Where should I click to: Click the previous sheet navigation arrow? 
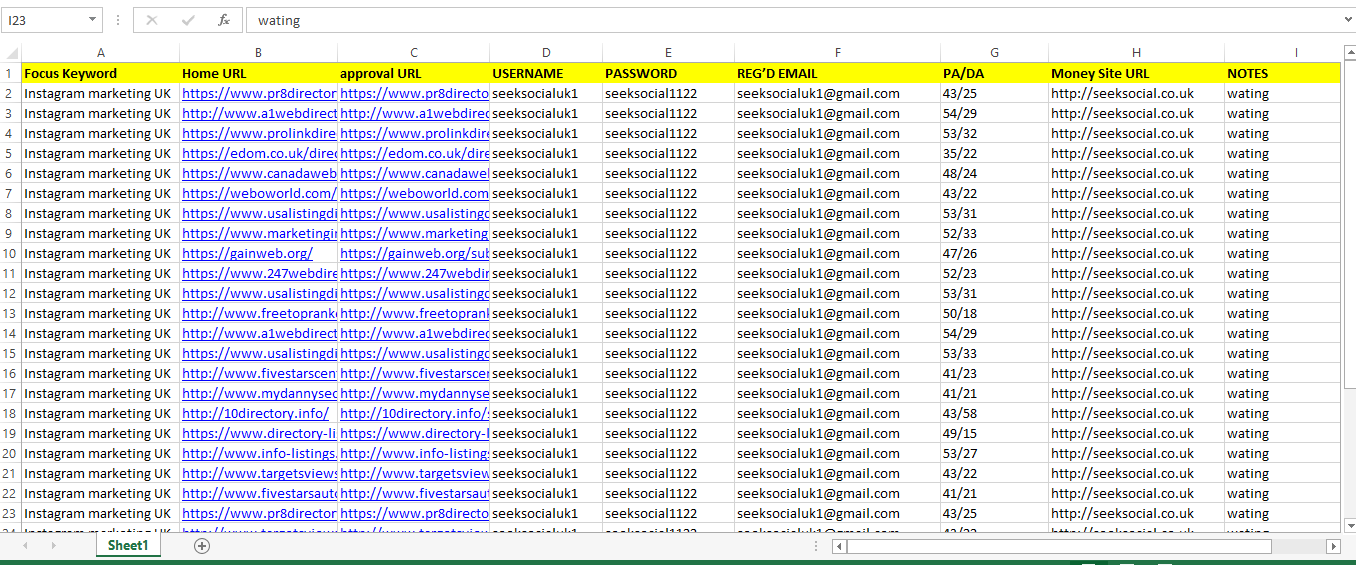(25, 545)
